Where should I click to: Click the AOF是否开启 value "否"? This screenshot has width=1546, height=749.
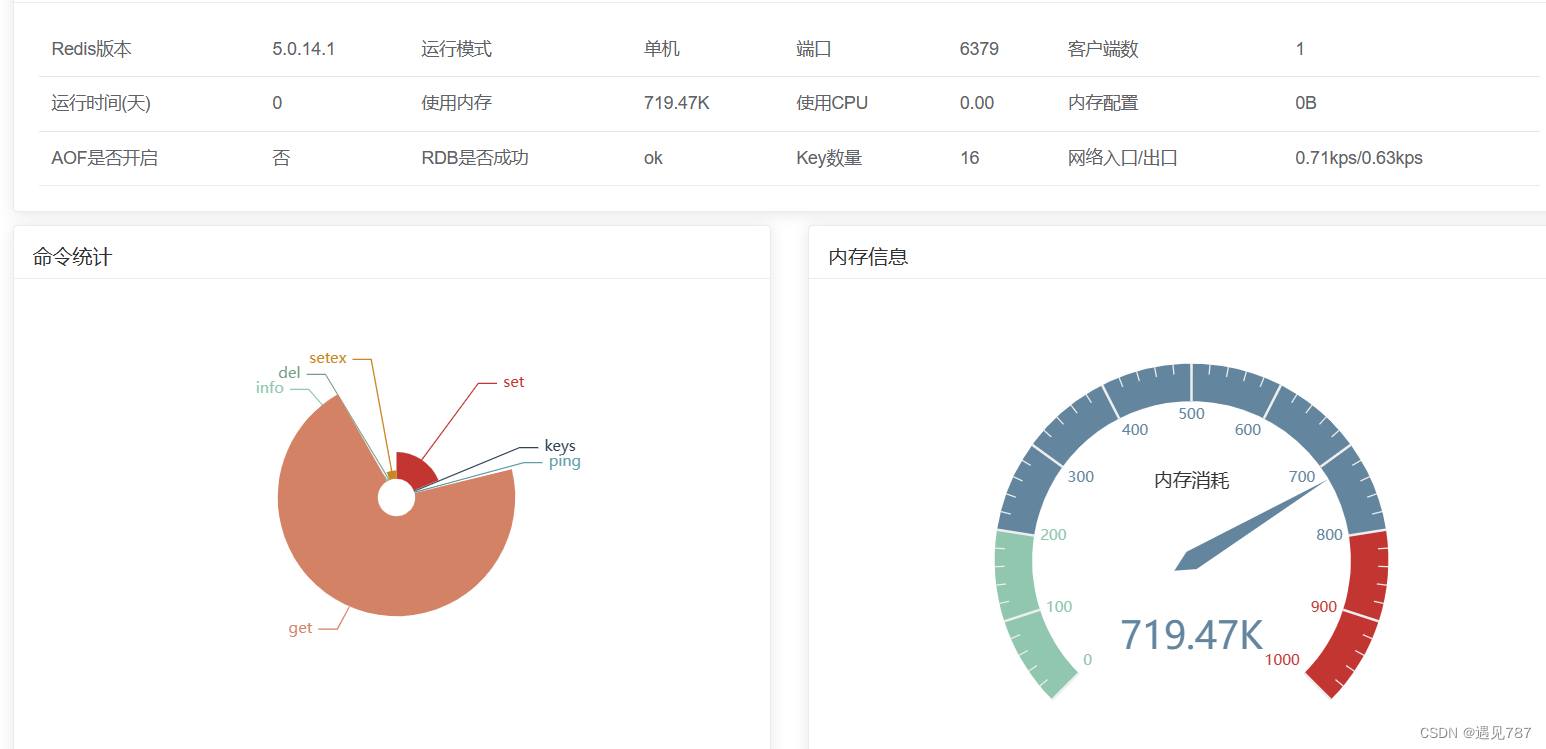coord(281,157)
